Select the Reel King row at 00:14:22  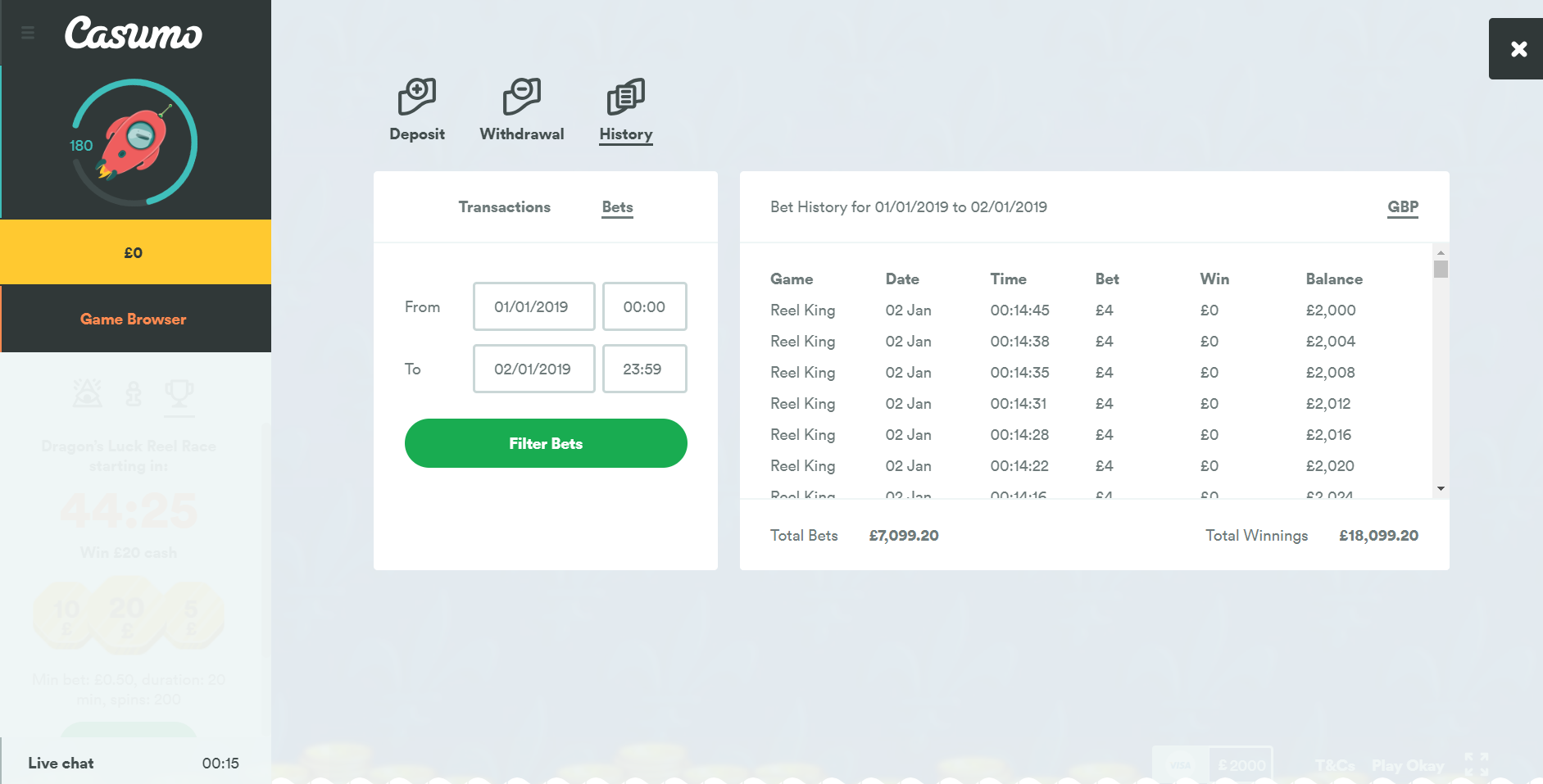1094,466
